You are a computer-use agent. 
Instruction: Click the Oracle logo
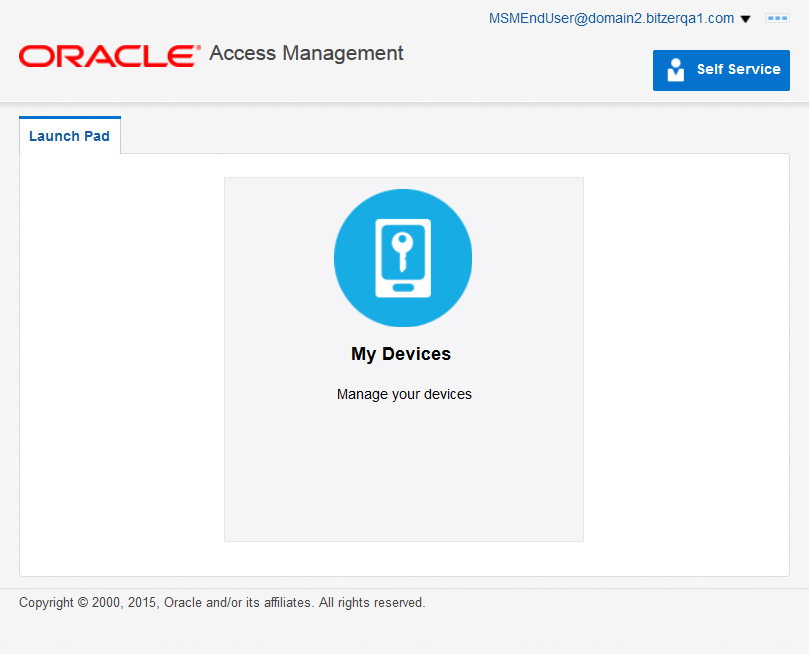(x=109, y=56)
